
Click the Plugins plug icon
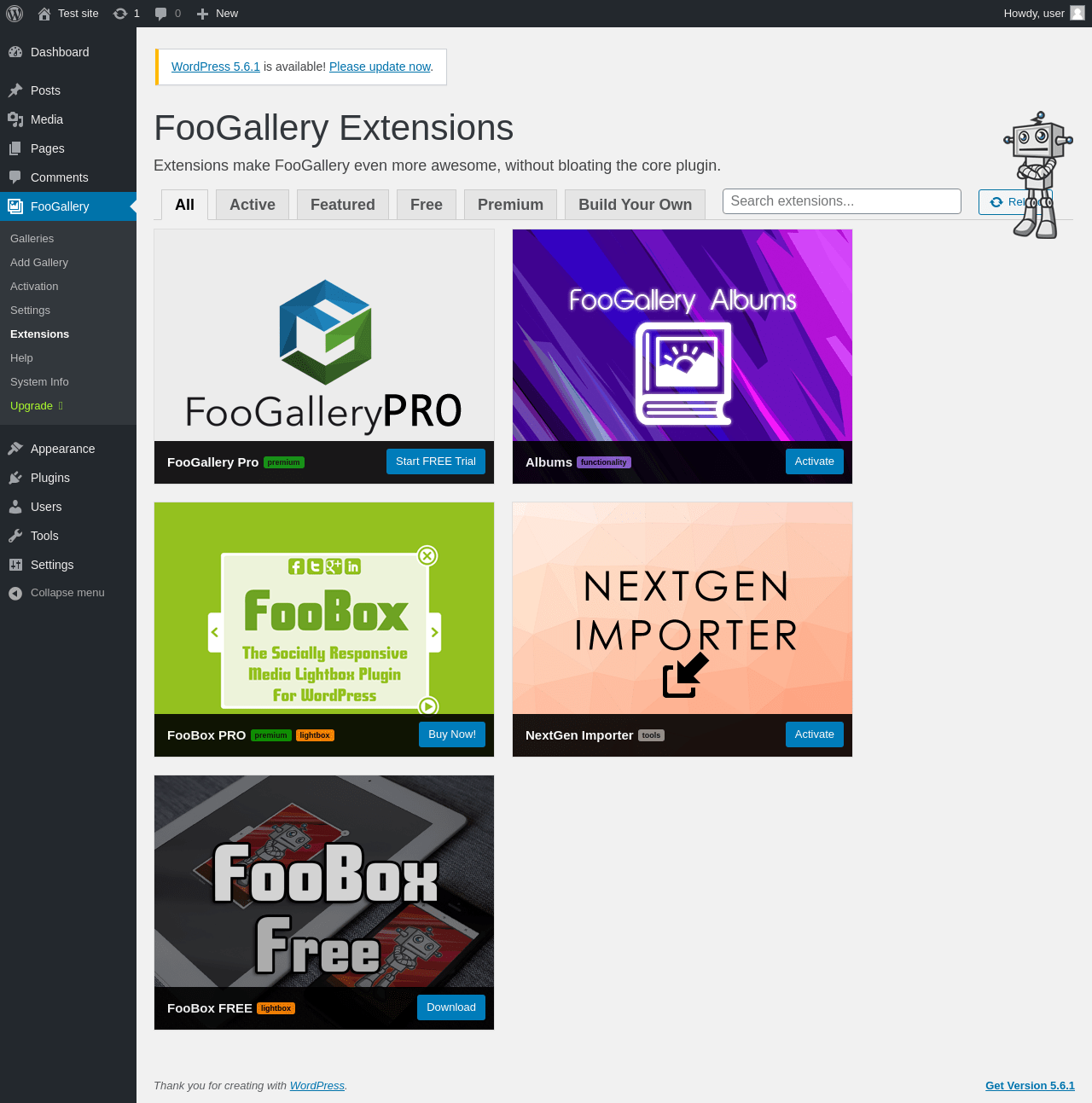pyautogui.click(x=15, y=478)
